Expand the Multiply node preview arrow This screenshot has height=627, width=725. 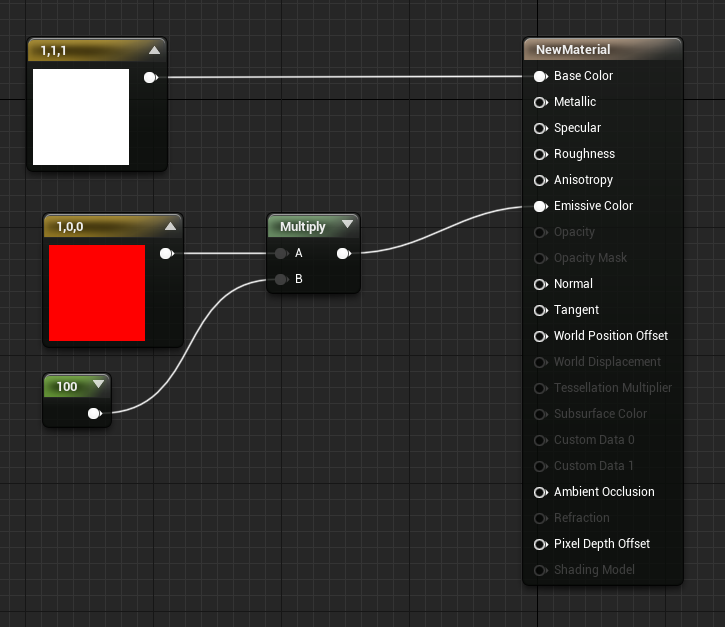[x=347, y=224]
